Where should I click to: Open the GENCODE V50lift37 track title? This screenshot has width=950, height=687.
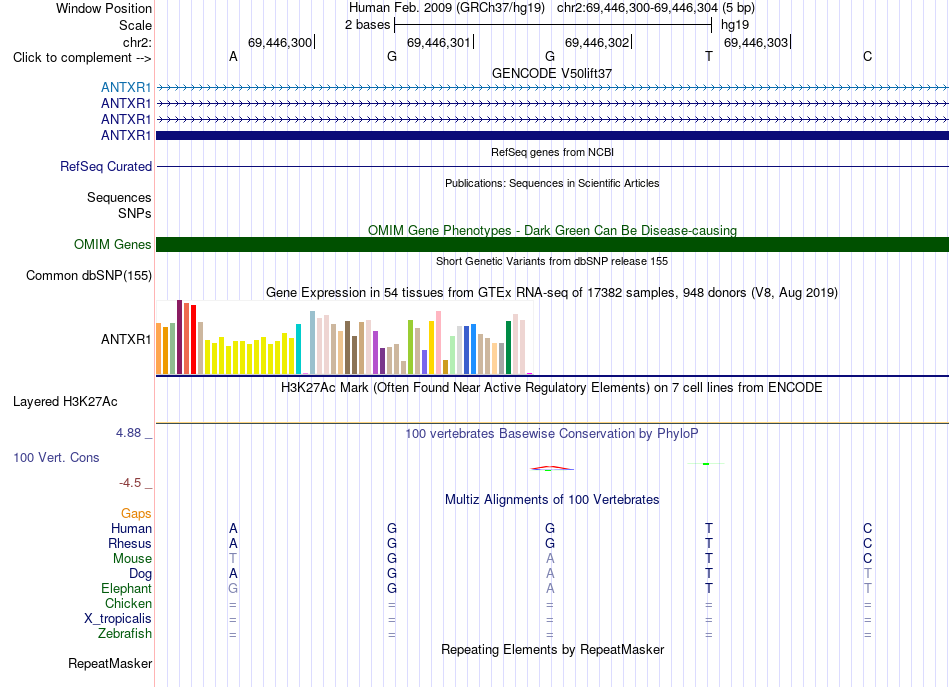tap(552, 73)
